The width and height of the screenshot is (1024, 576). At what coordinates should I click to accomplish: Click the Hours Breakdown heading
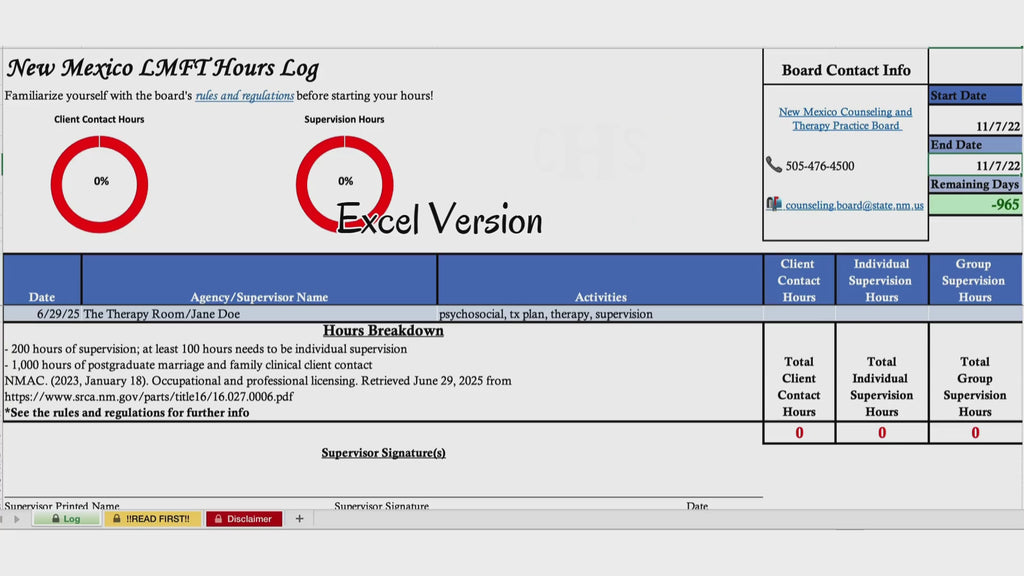click(383, 330)
